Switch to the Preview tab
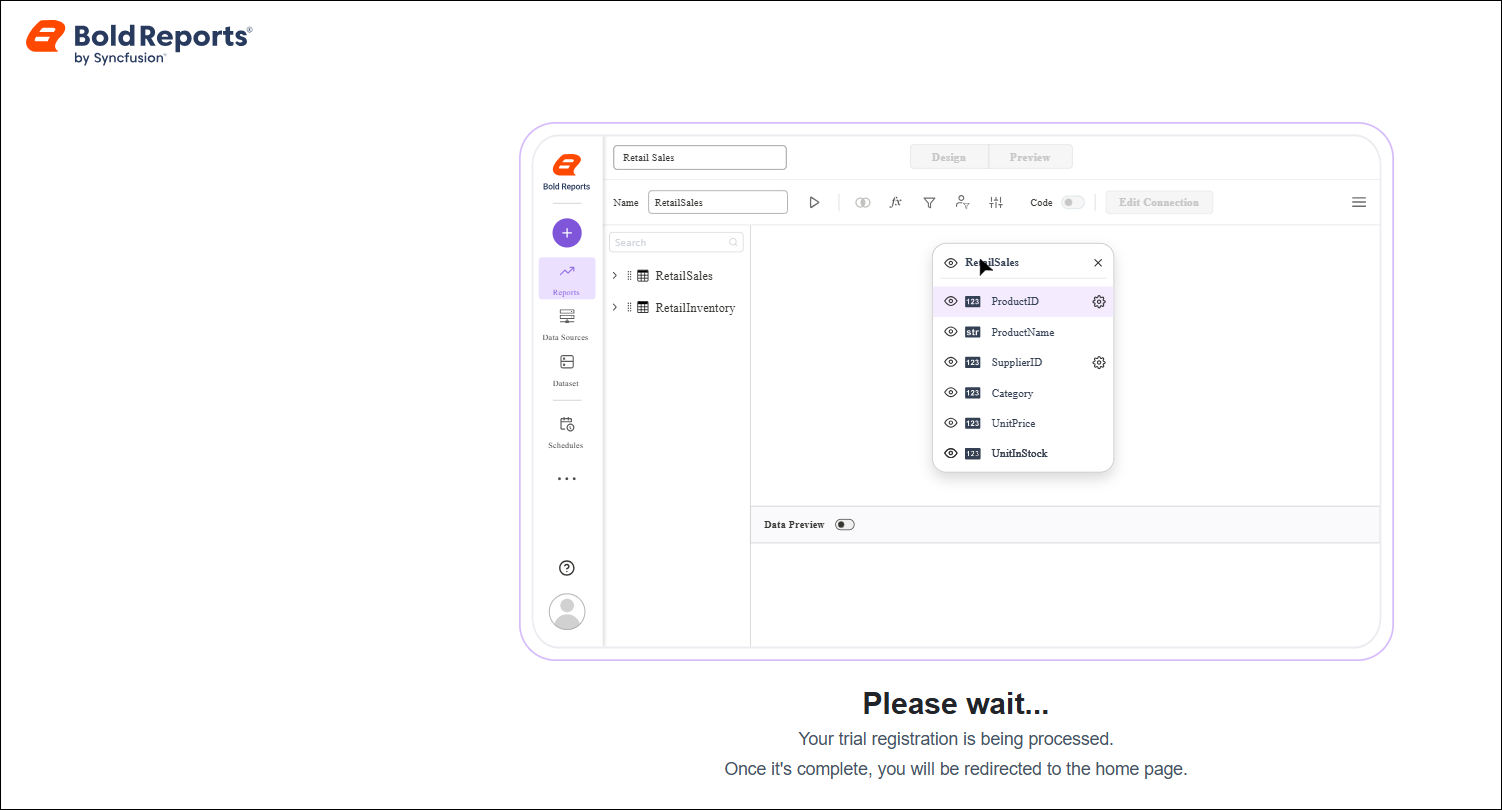 coord(1030,157)
